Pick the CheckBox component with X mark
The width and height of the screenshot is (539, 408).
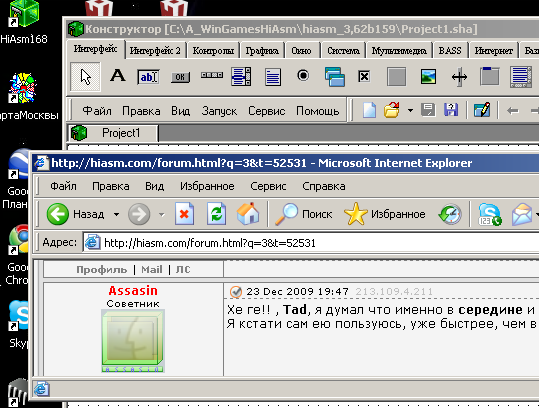pos(364,76)
